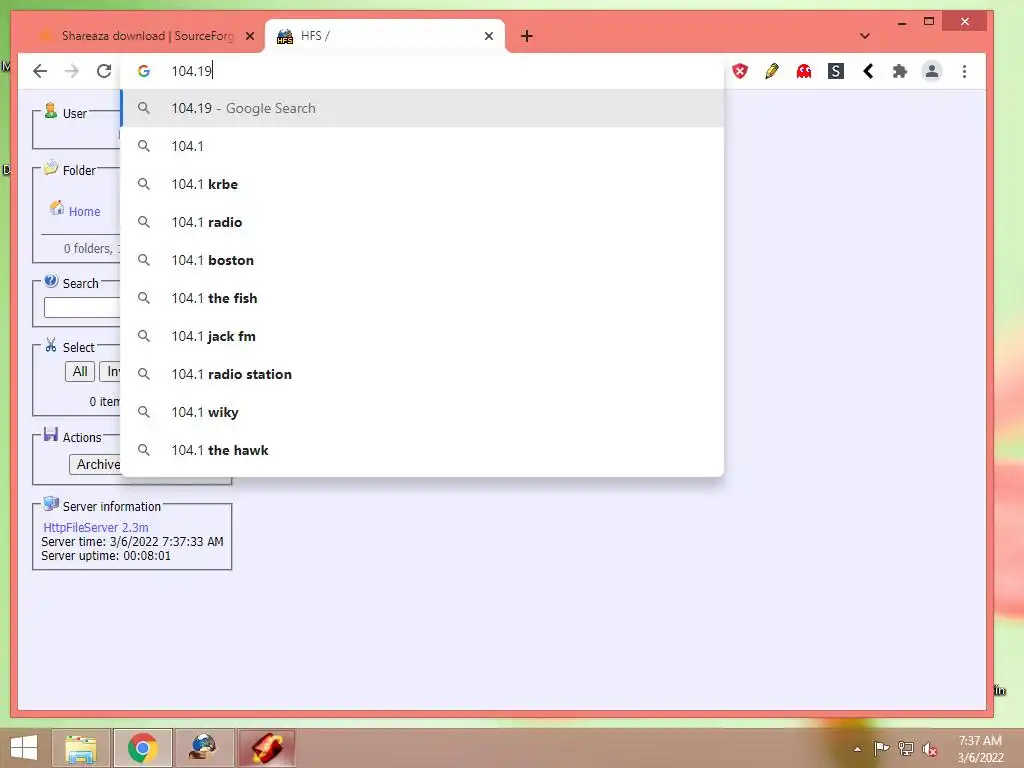The height and width of the screenshot is (768, 1024).
Task: Expand the tab search chevron
Action: tap(865, 36)
